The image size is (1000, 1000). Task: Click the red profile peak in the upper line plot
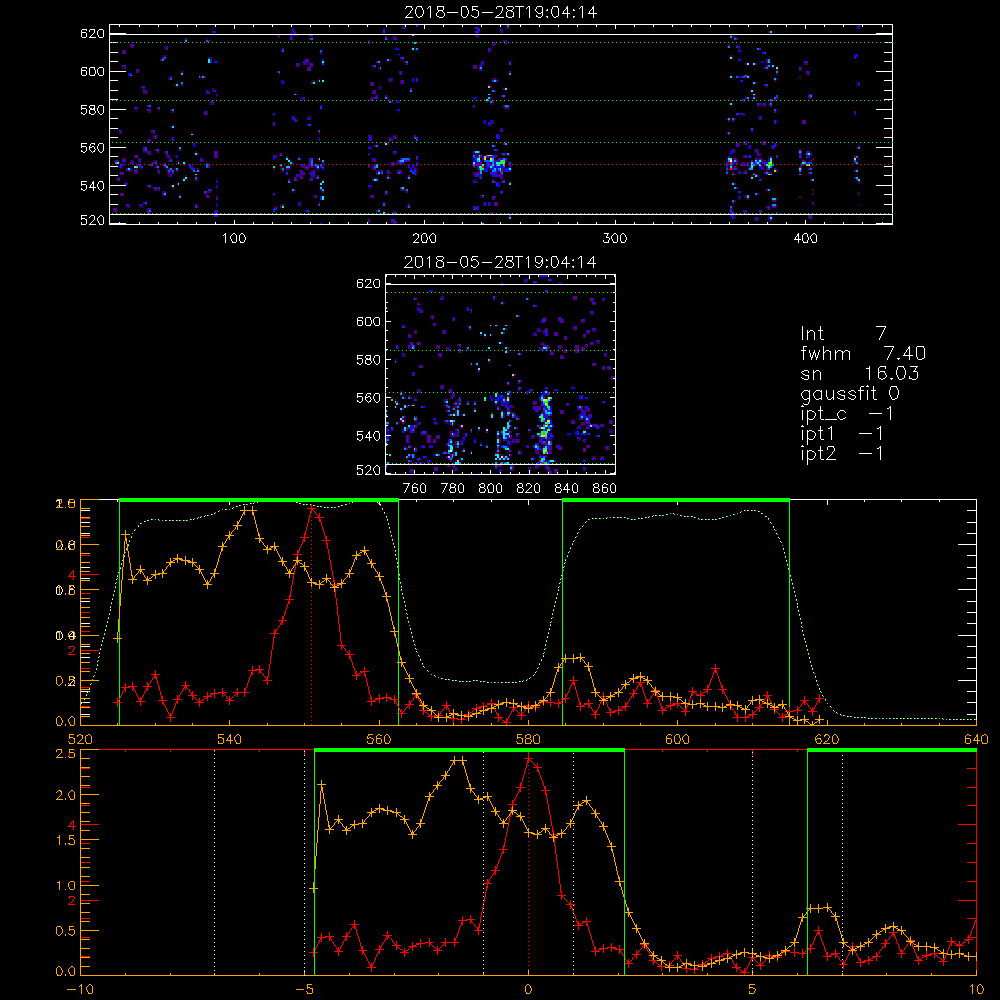(312, 509)
